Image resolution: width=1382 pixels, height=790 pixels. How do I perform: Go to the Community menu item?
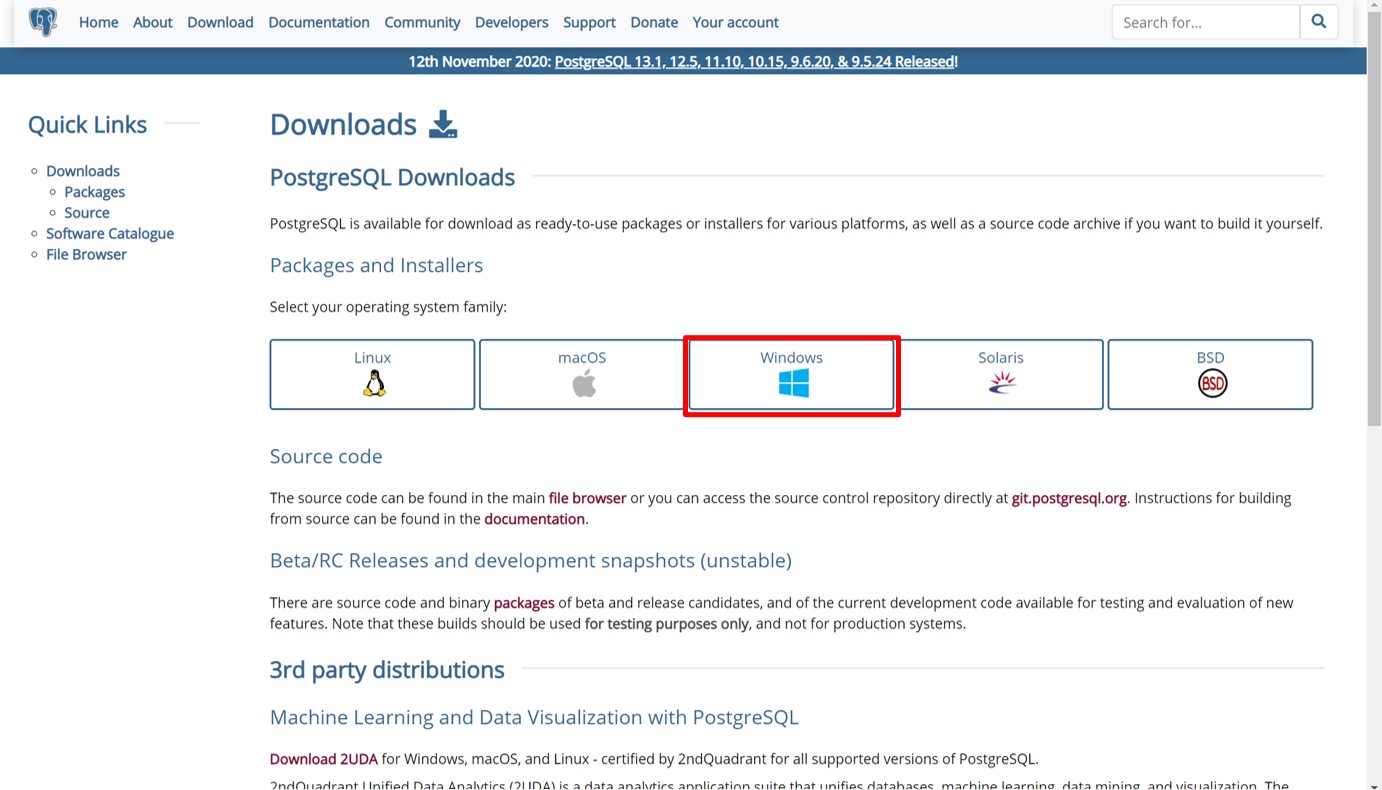click(422, 22)
